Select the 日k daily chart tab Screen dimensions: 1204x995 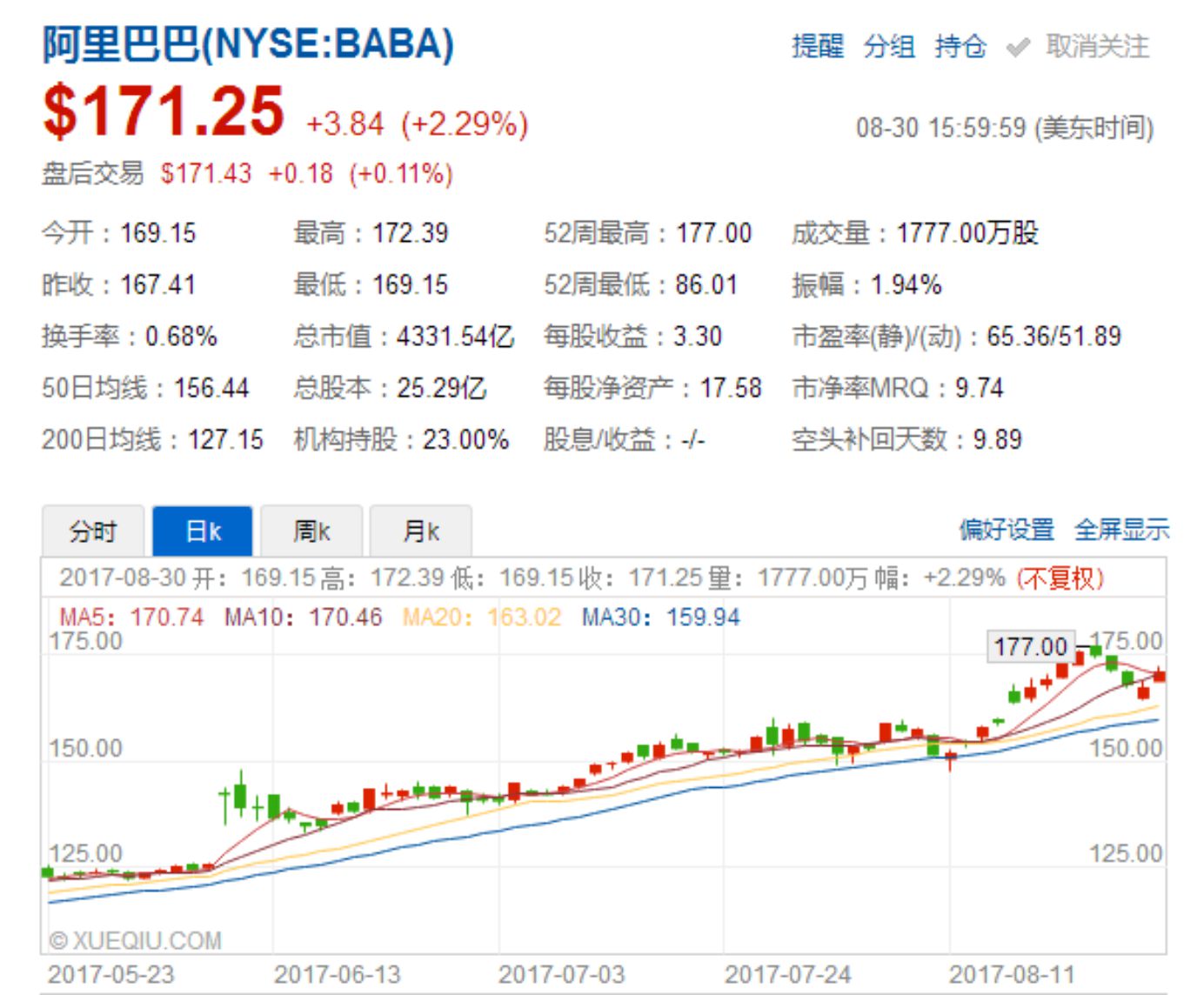click(x=203, y=531)
